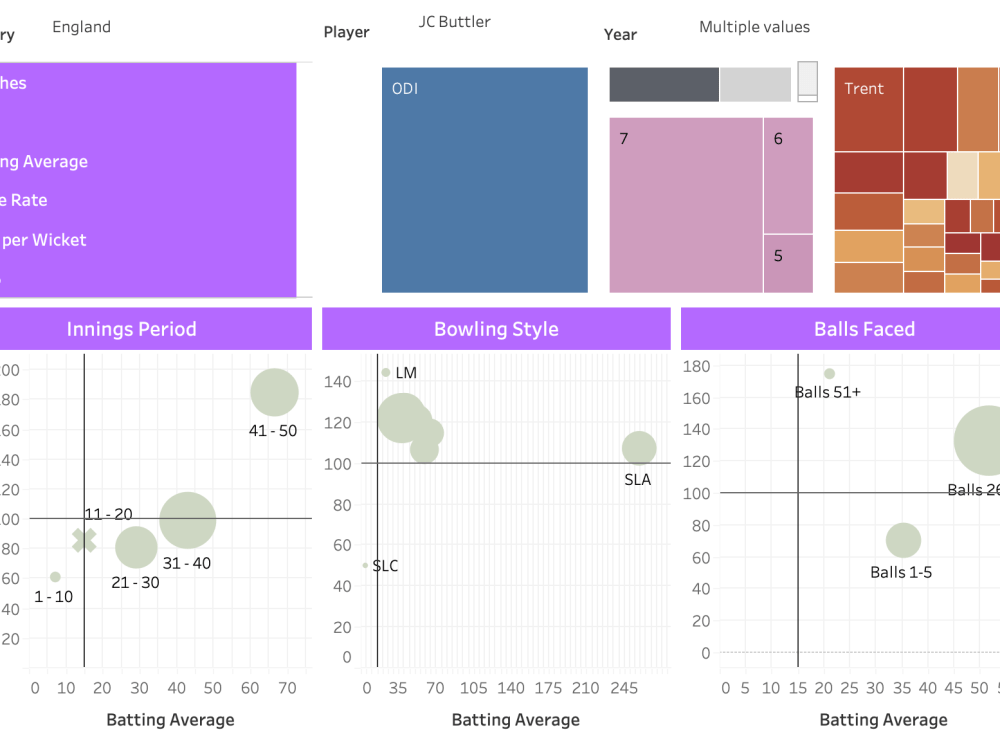Screen dimensions: 1000x750
Task: Click the dark grey segment of the stacked bar
Action: click(x=663, y=84)
